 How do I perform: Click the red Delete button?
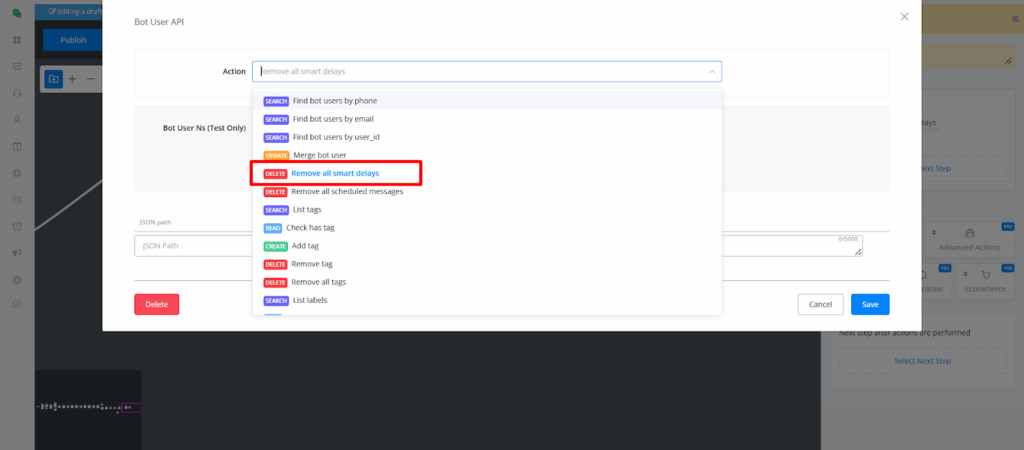156,304
